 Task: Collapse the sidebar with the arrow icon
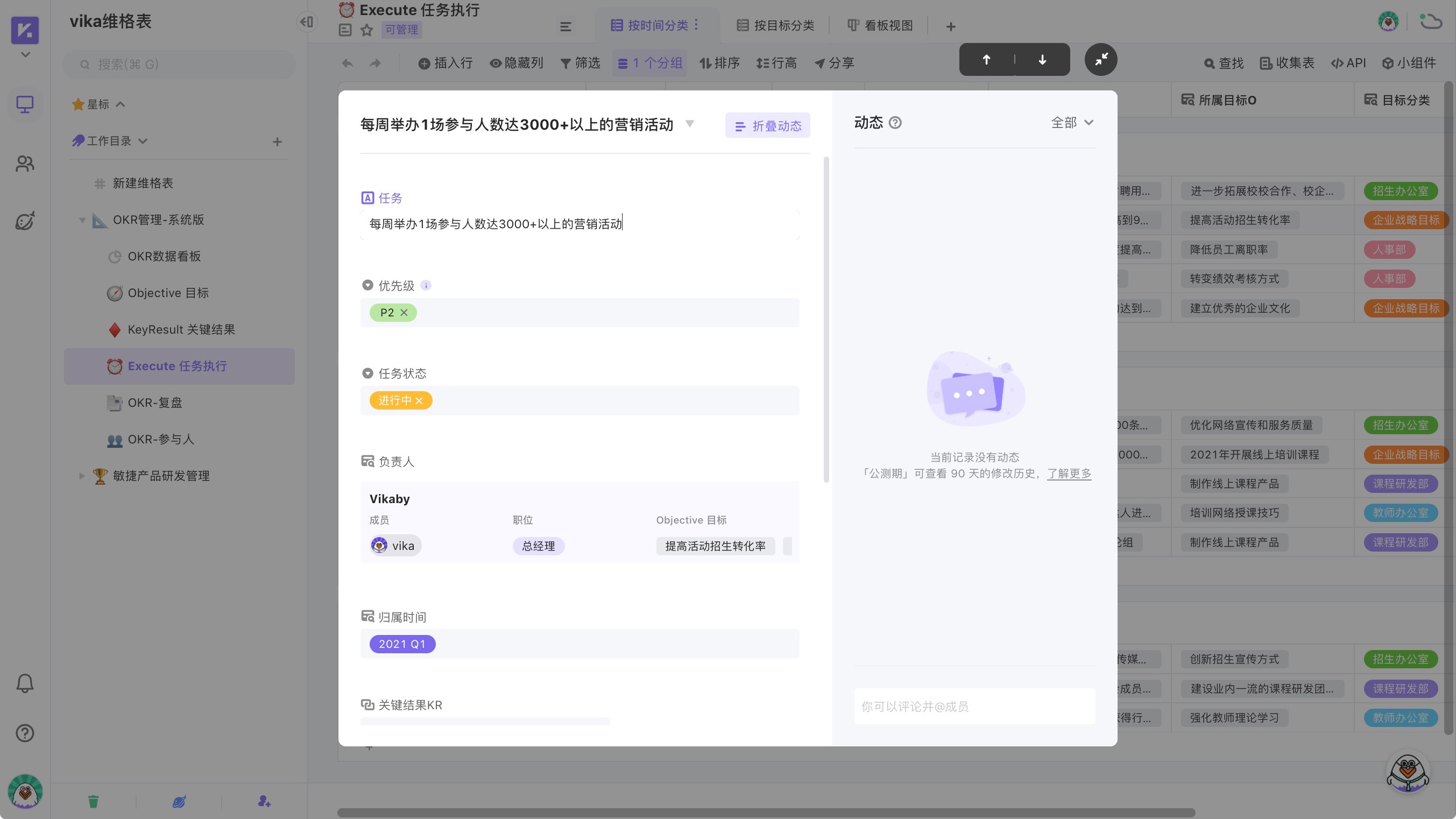tap(307, 21)
